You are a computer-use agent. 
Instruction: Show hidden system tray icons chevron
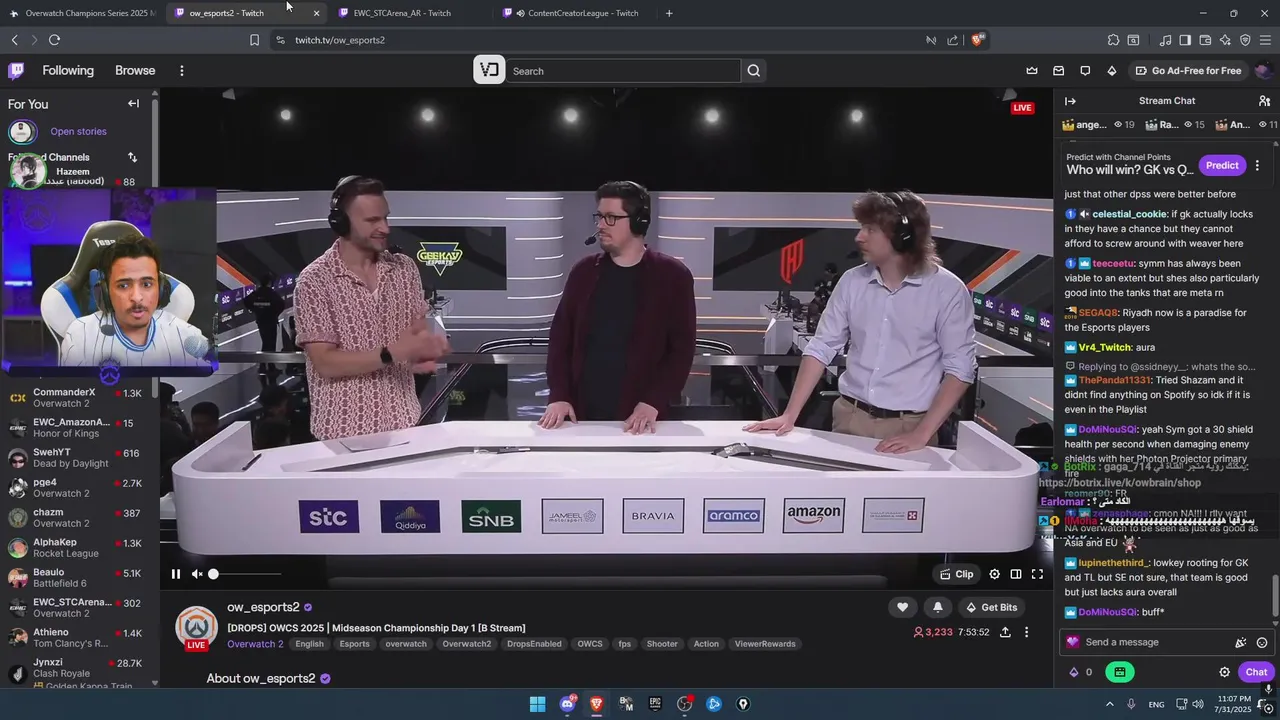[x=1110, y=704]
